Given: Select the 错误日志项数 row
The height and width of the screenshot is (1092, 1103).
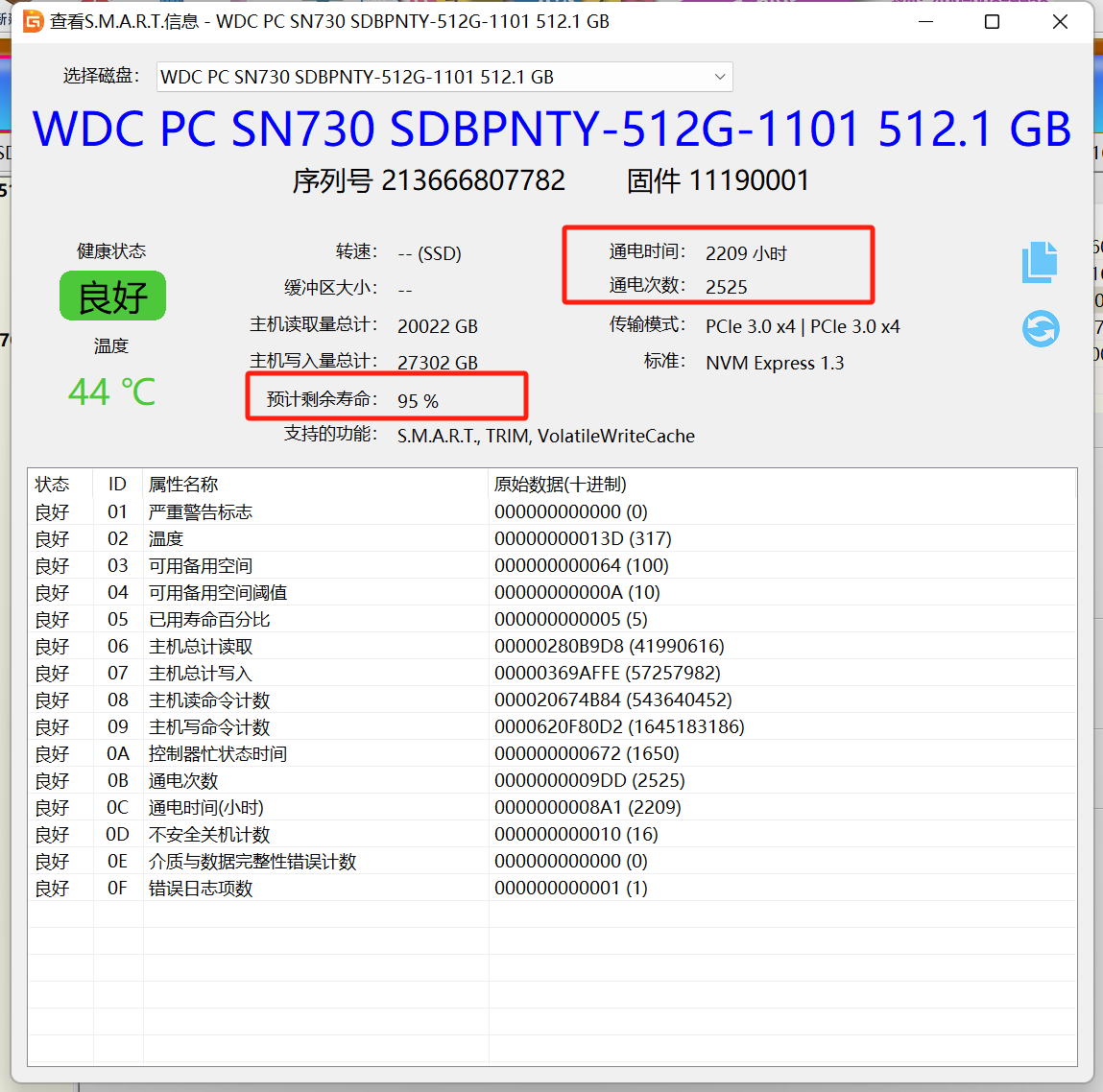Looking at the screenshot, I should [552, 888].
